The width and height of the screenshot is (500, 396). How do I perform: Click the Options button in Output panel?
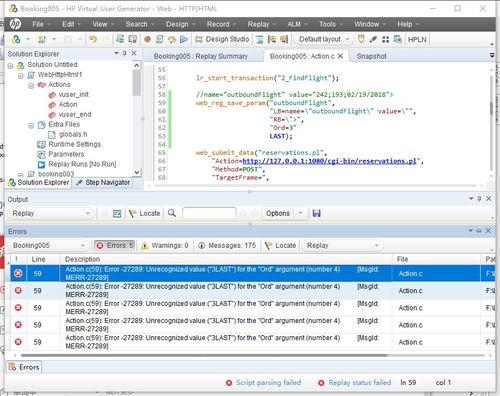(278, 213)
